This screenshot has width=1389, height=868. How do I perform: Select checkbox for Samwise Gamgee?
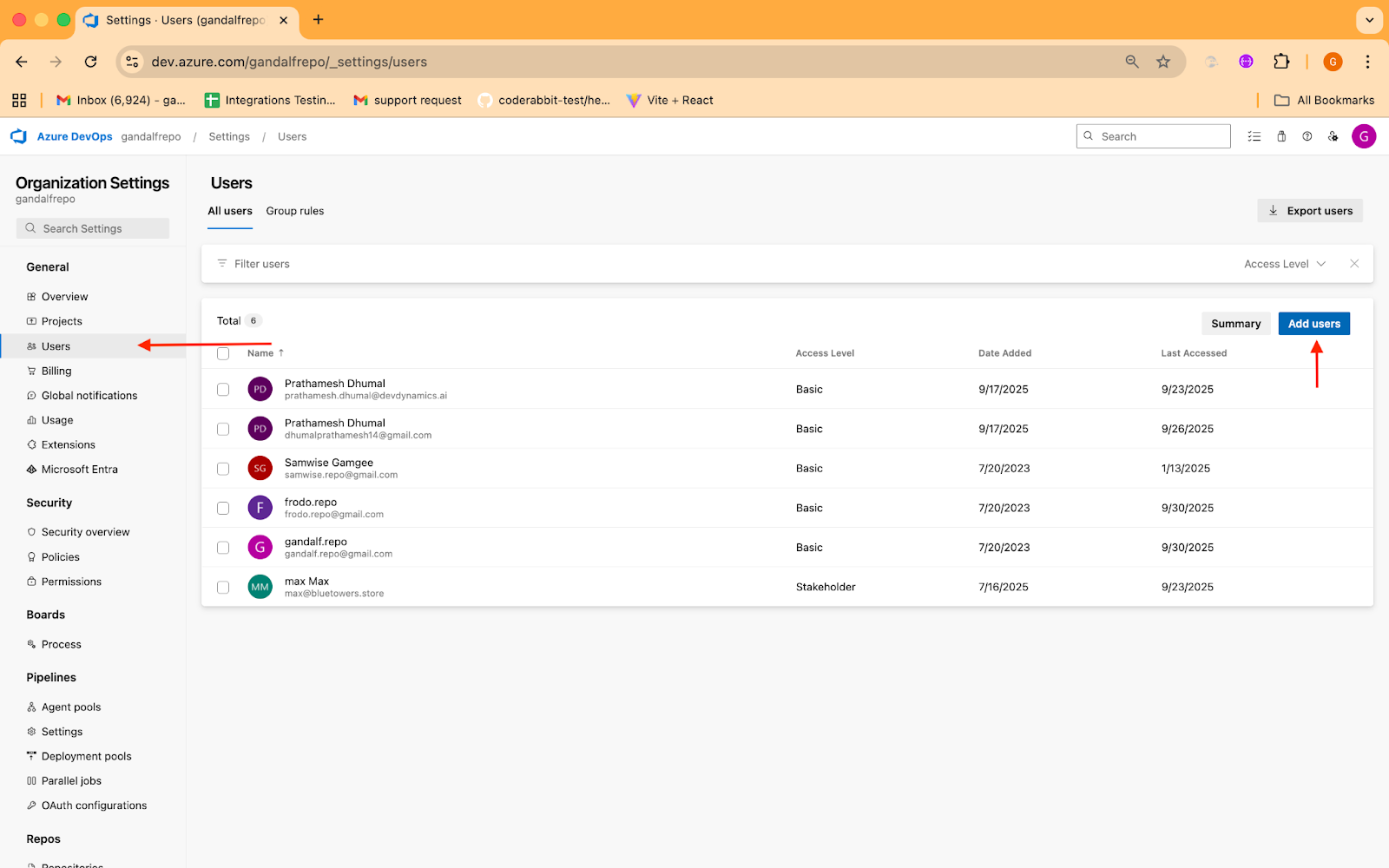pyautogui.click(x=223, y=469)
